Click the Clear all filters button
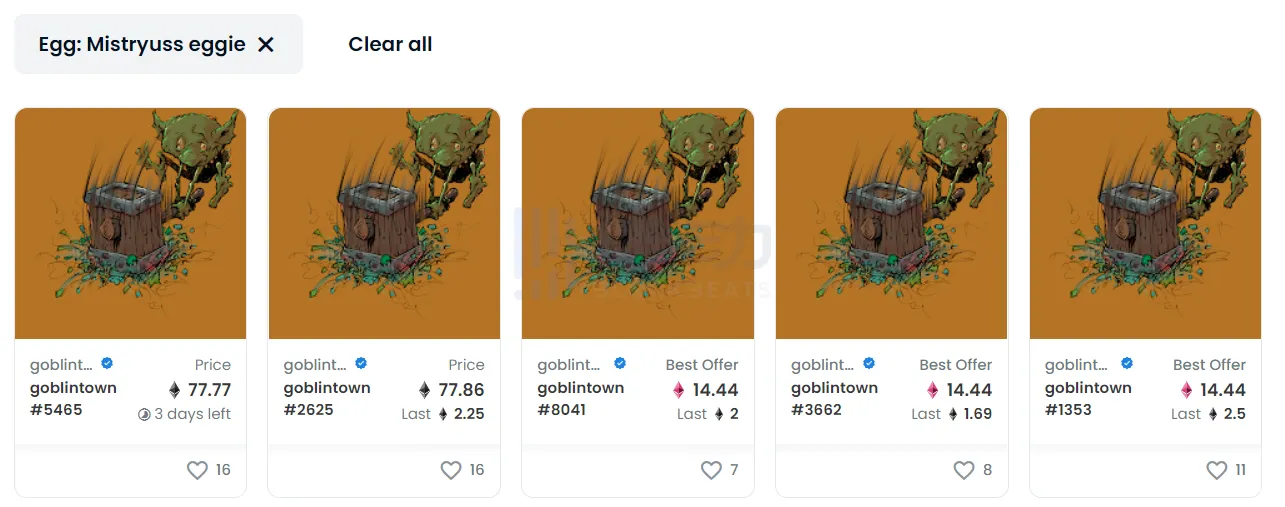This screenshot has height=507, width=1285. [390, 44]
